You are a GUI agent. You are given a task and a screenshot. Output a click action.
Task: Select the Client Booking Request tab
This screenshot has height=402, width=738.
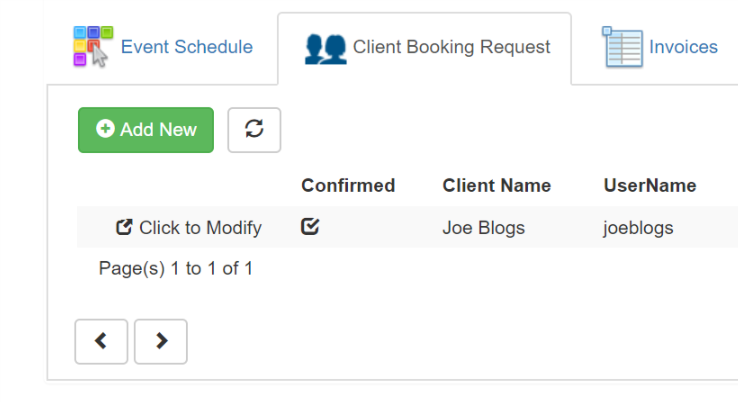point(425,48)
